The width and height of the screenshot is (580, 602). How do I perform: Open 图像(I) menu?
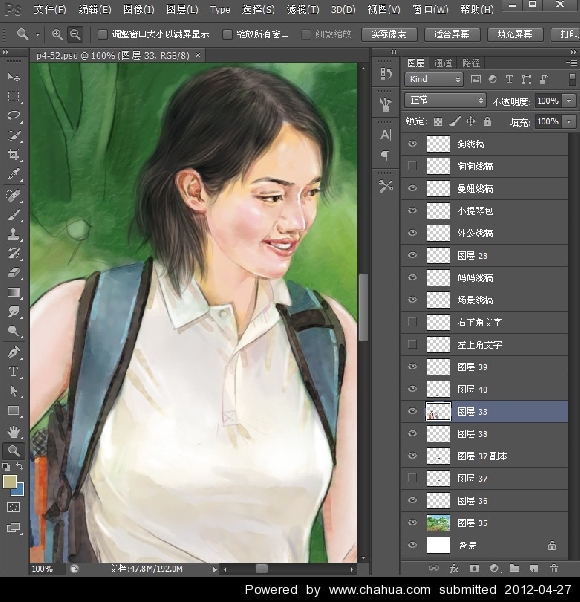(139, 10)
